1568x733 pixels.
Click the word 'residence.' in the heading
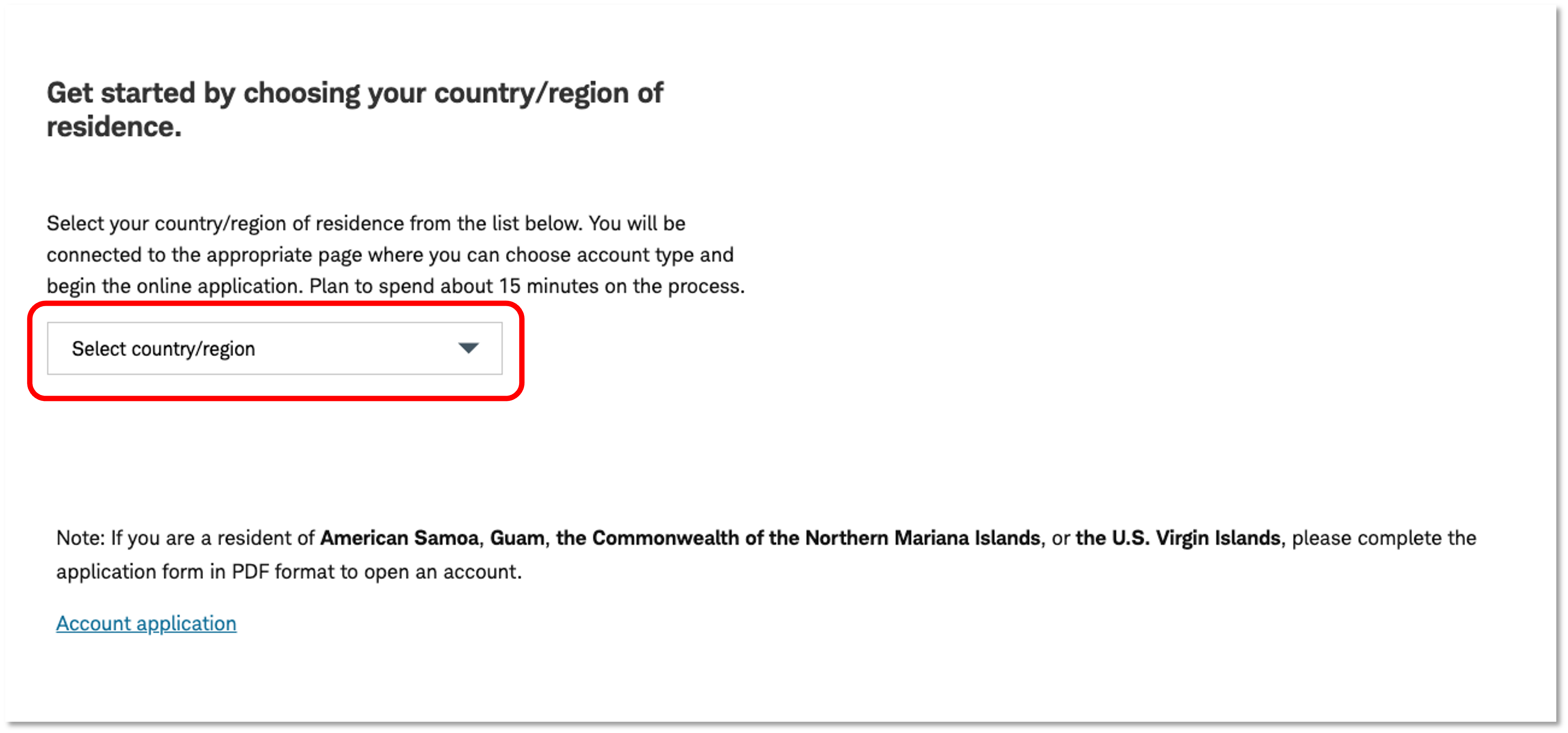coord(114,127)
